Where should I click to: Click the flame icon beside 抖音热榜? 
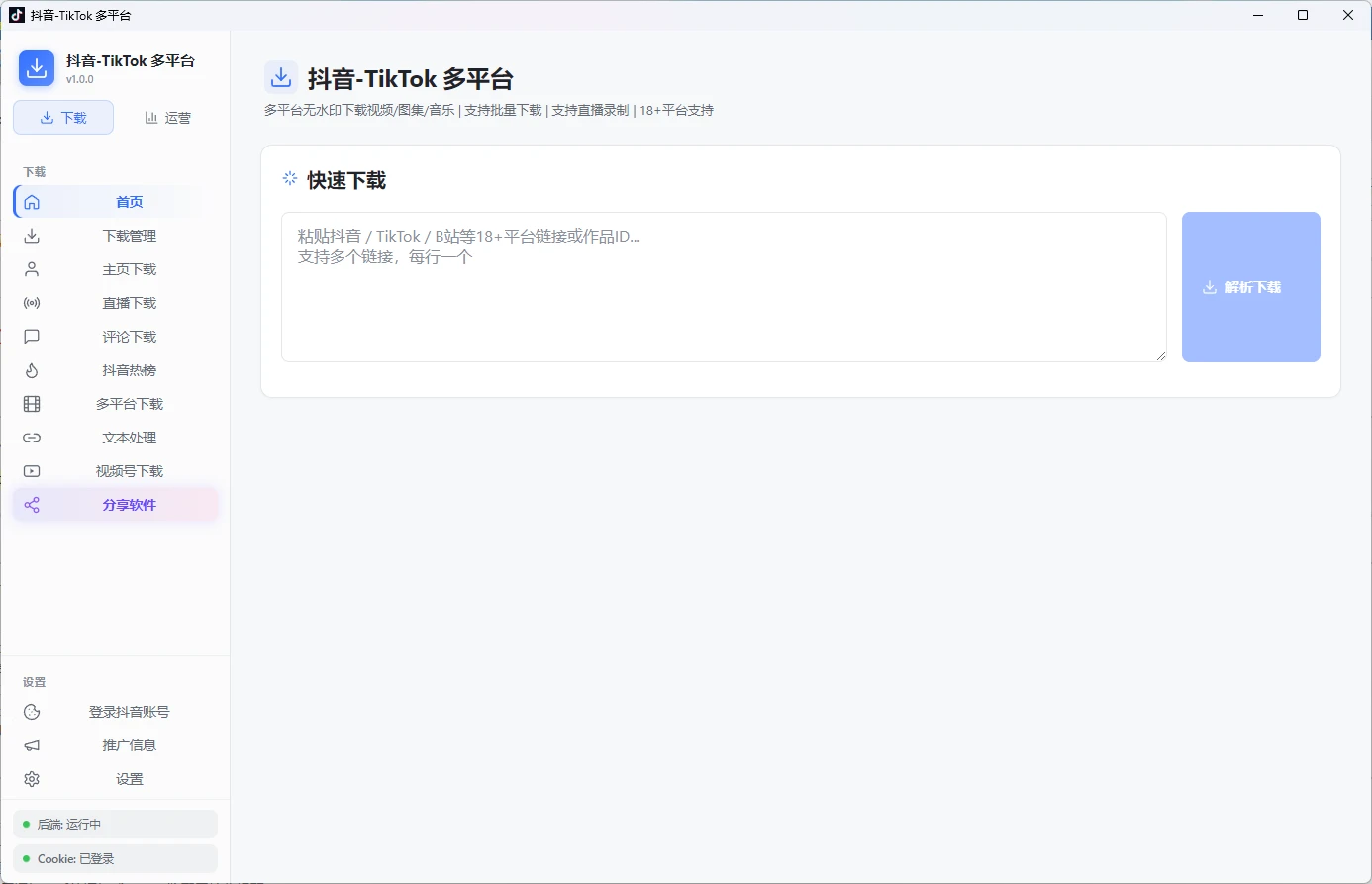coord(32,370)
